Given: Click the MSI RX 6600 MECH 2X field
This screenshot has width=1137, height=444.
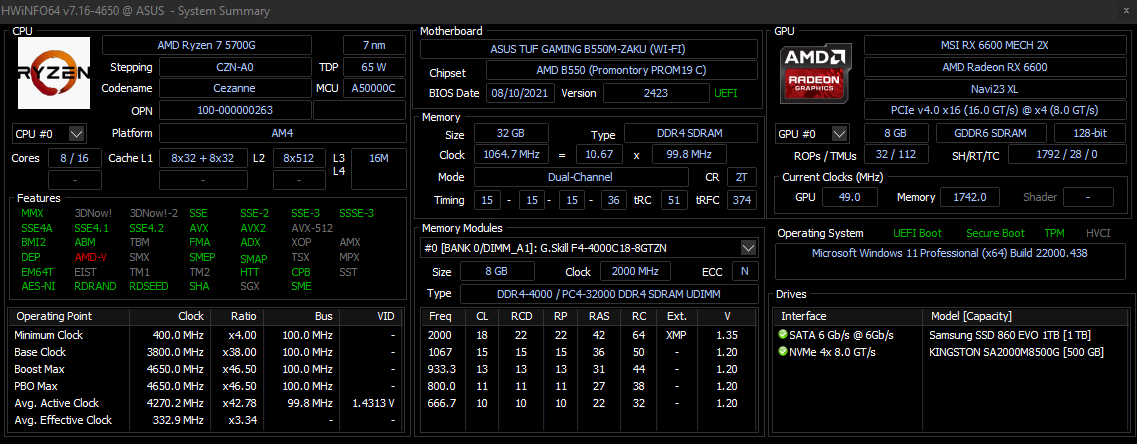Looking at the screenshot, I should point(994,45).
